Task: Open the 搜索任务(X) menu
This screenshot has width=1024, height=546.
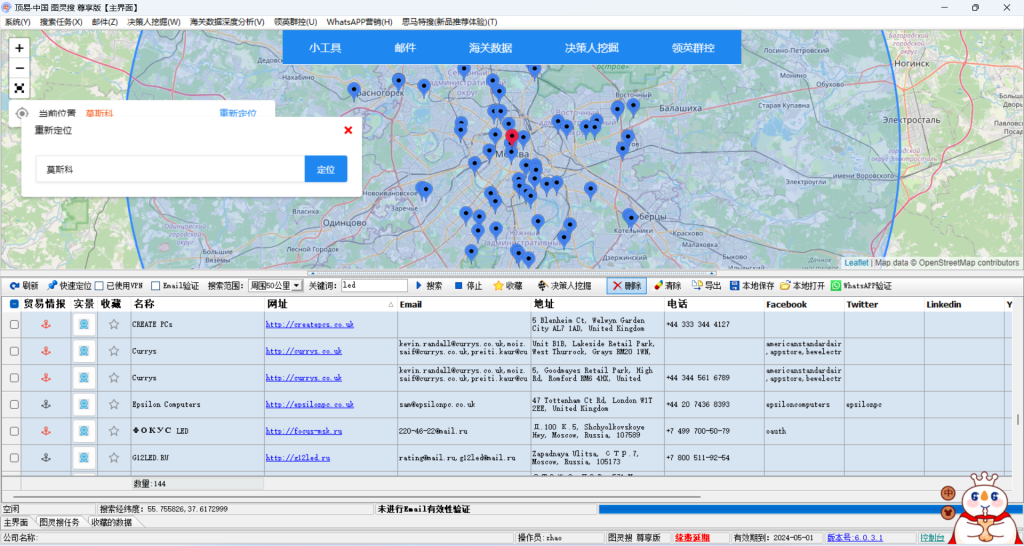Action: point(62,21)
